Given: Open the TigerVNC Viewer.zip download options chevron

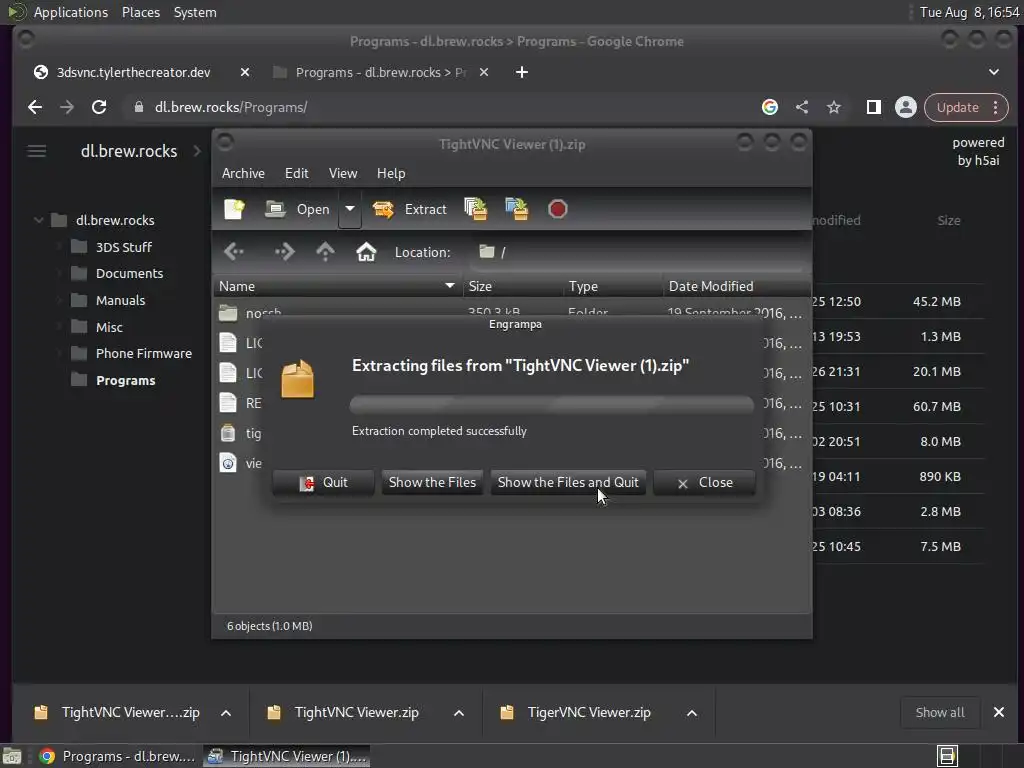Looking at the screenshot, I should (692, 713).
